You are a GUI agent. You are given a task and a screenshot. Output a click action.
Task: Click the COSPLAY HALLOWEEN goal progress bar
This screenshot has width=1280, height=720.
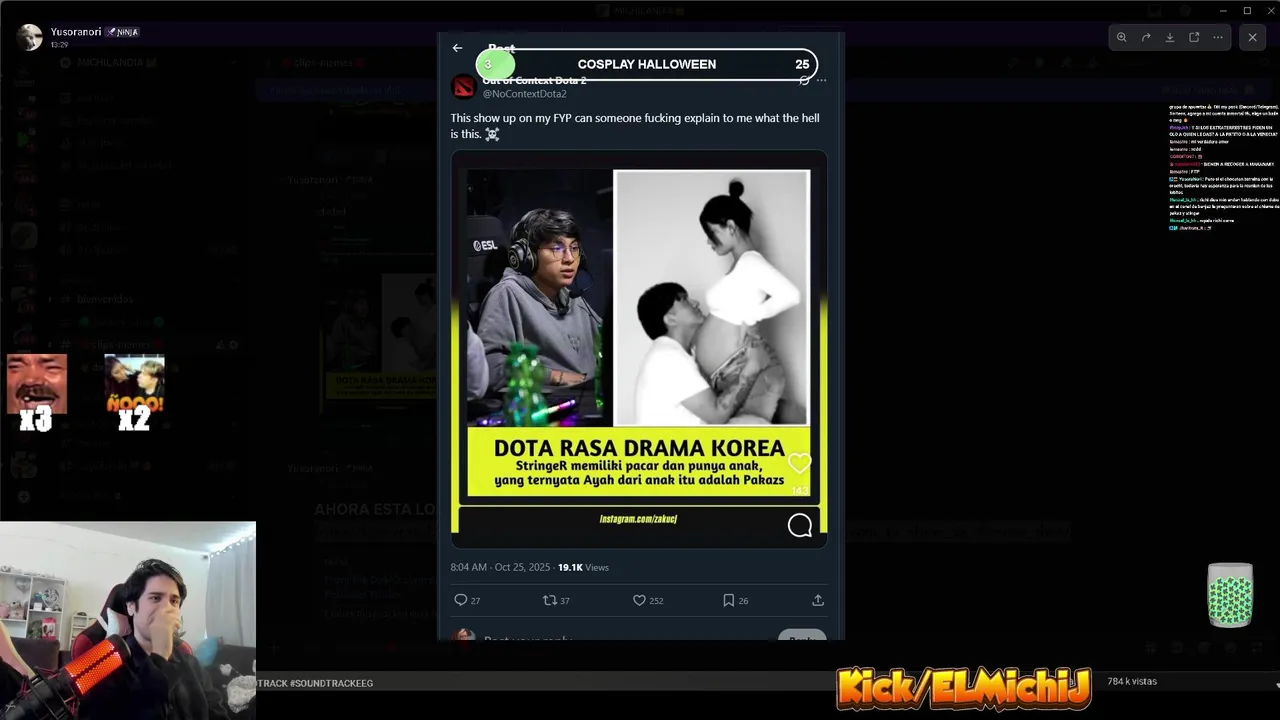647,64
